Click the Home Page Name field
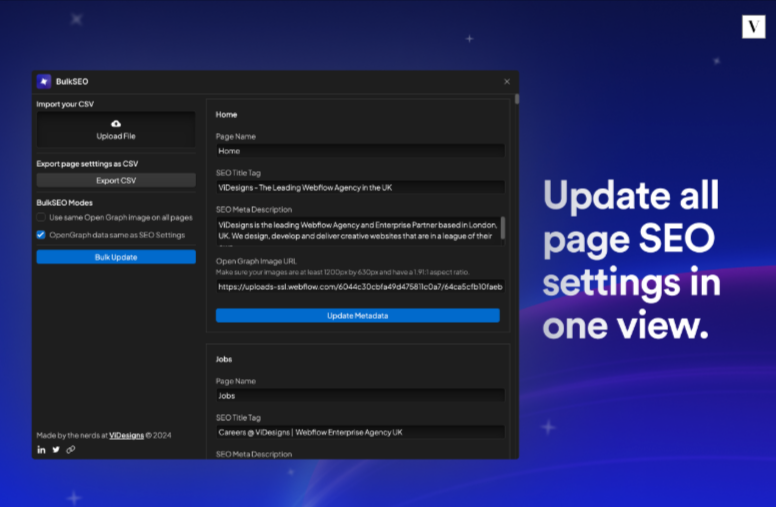The width and height of the screenshot is (776, 507). (359, 151)
